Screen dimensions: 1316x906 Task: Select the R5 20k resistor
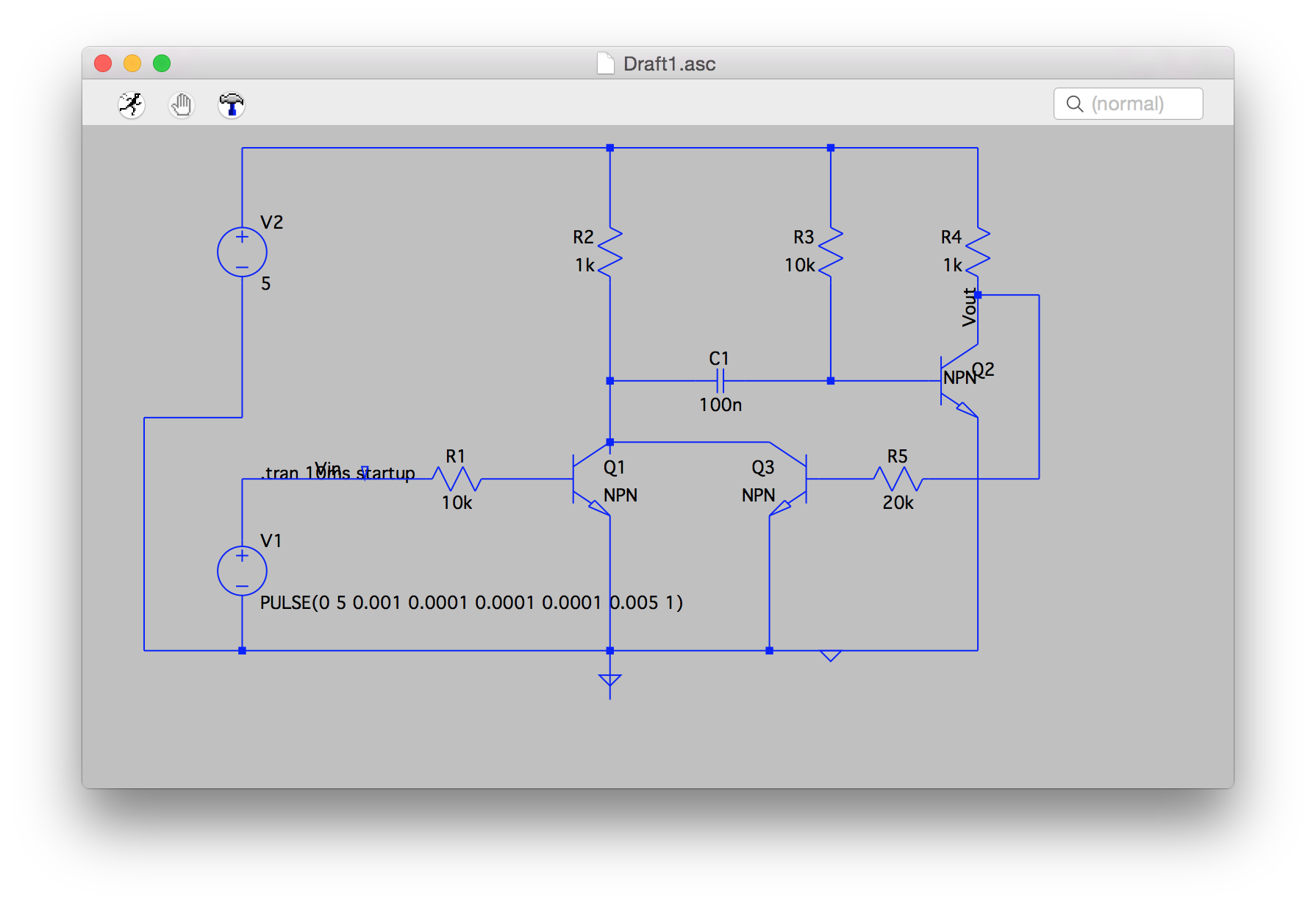click(x=898, y=479)
